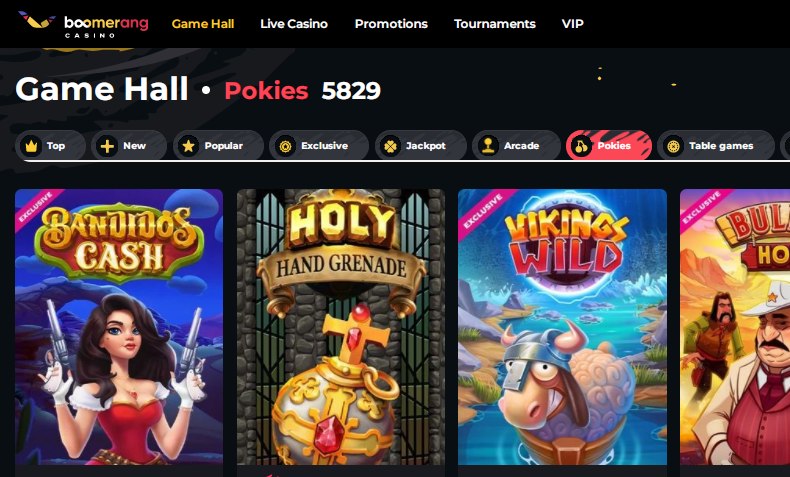This screenshot has width=790, height=477.
Task: Select the crown icon for Top games
Action: click(32, 146)
